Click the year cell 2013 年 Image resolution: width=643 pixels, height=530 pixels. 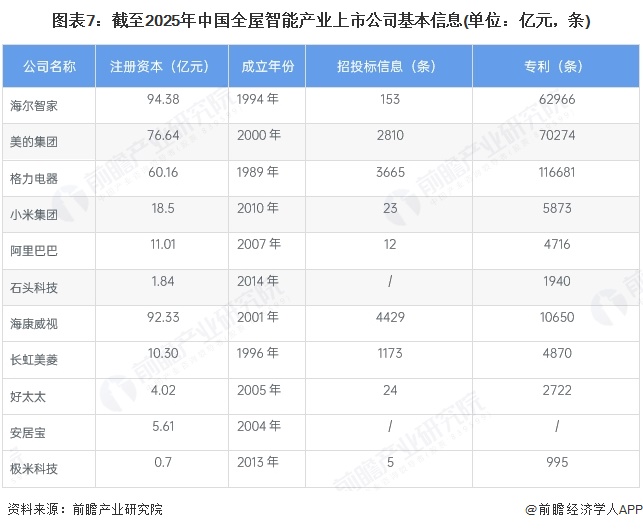(x=258, y=462)
